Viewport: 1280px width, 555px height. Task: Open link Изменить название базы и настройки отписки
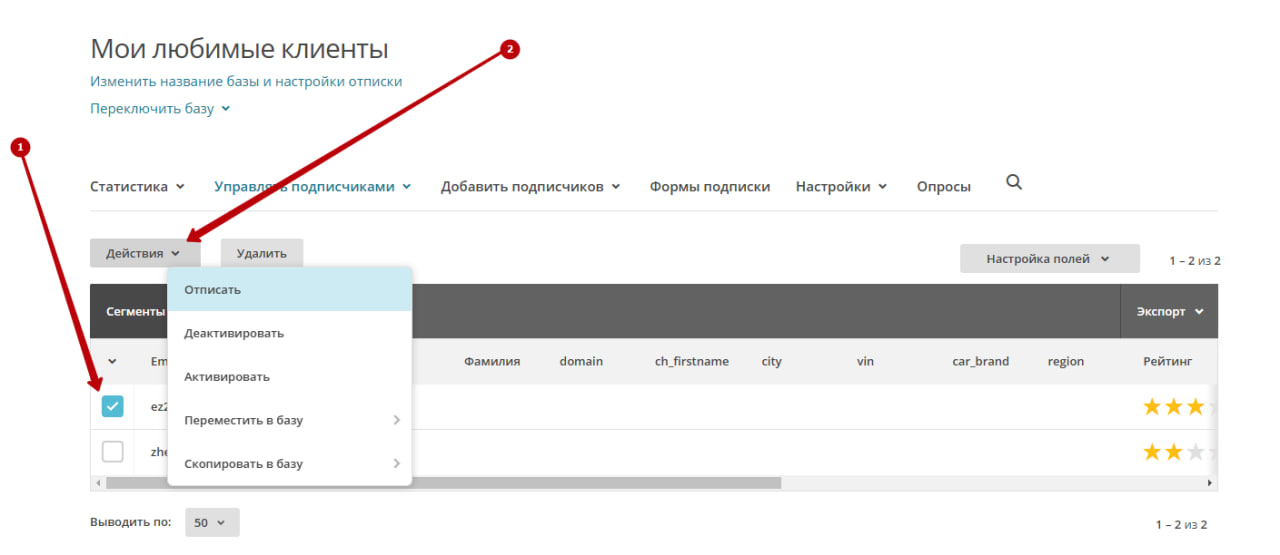(x=246, y=81)
